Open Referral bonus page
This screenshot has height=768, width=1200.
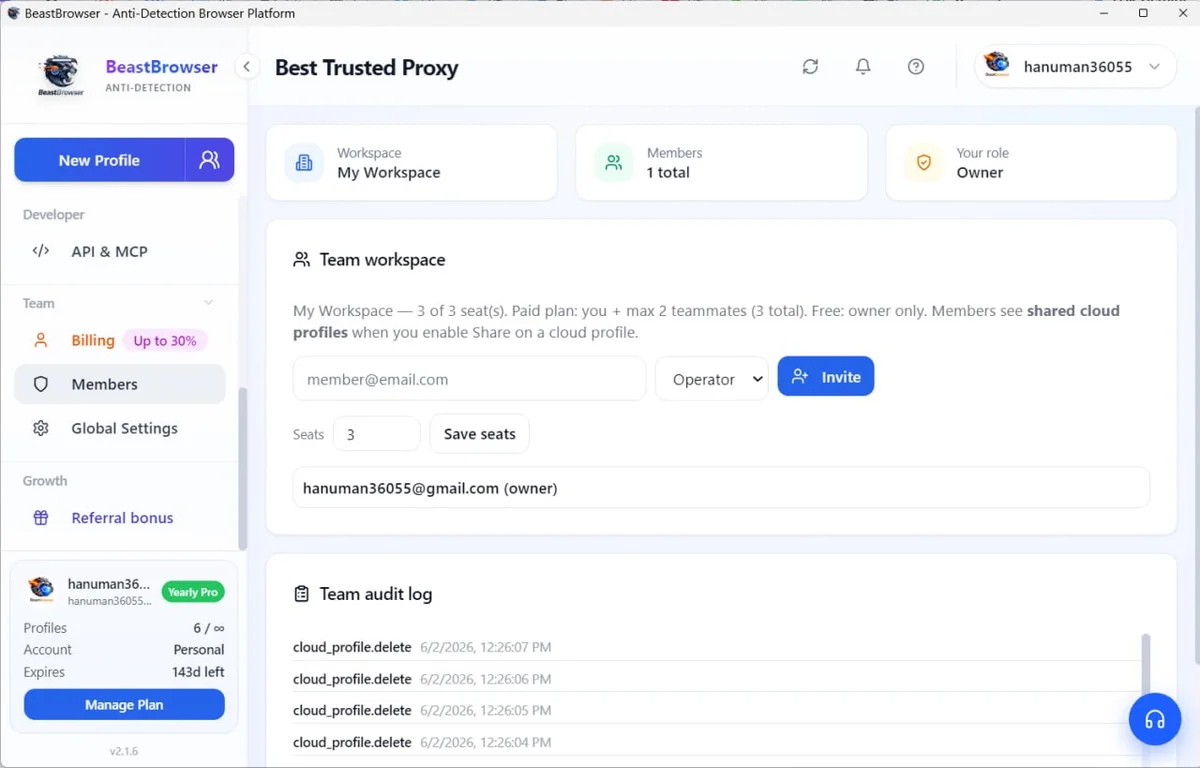[120, 518]
